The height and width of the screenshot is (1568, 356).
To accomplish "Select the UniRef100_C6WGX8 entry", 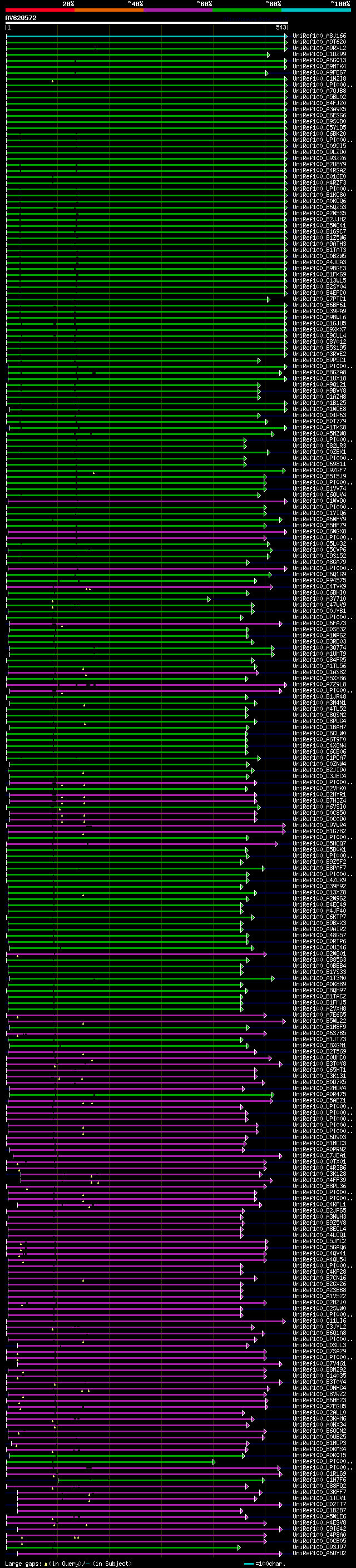I will coord(319,531).
